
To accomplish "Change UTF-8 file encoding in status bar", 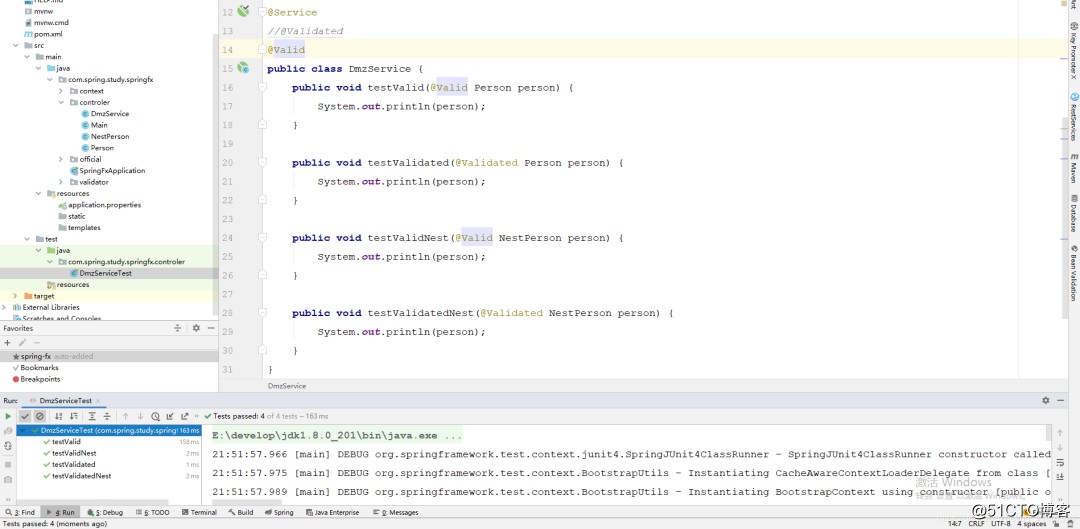I will coord(1001,523).
